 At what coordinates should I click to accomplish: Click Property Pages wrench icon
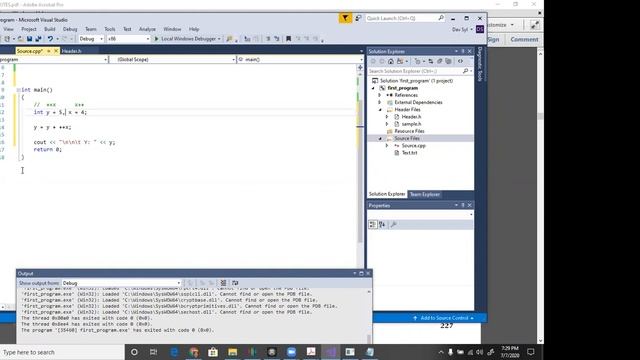(x=393, y=224)
